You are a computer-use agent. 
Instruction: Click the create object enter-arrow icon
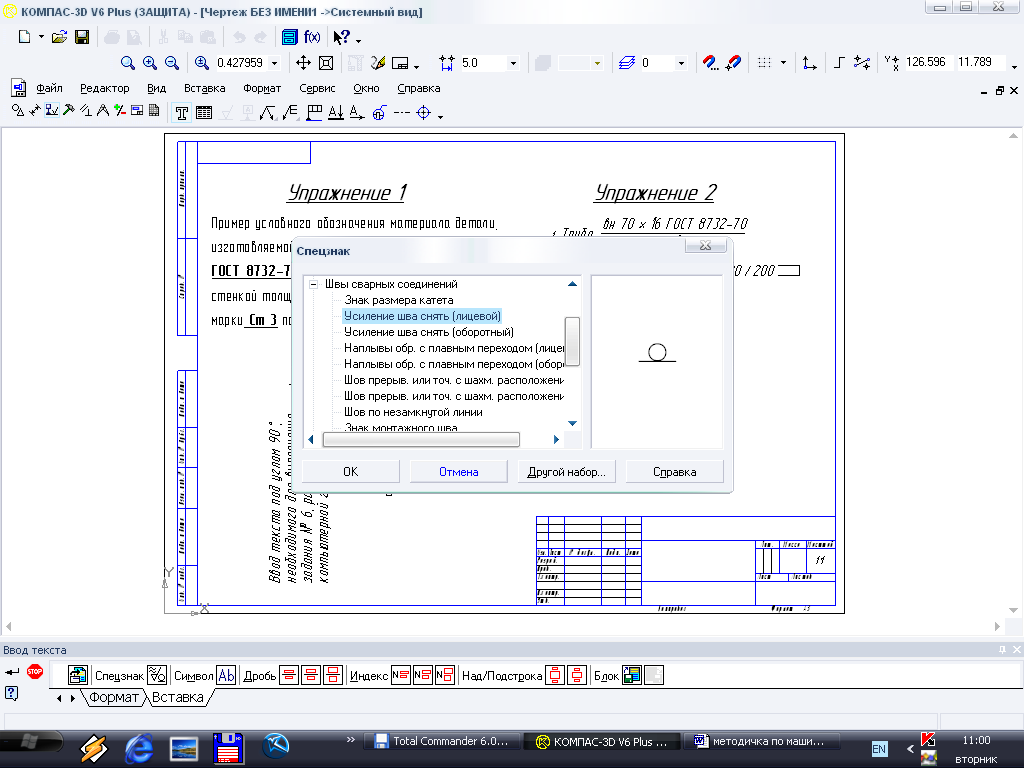click(x=12, y=671)
